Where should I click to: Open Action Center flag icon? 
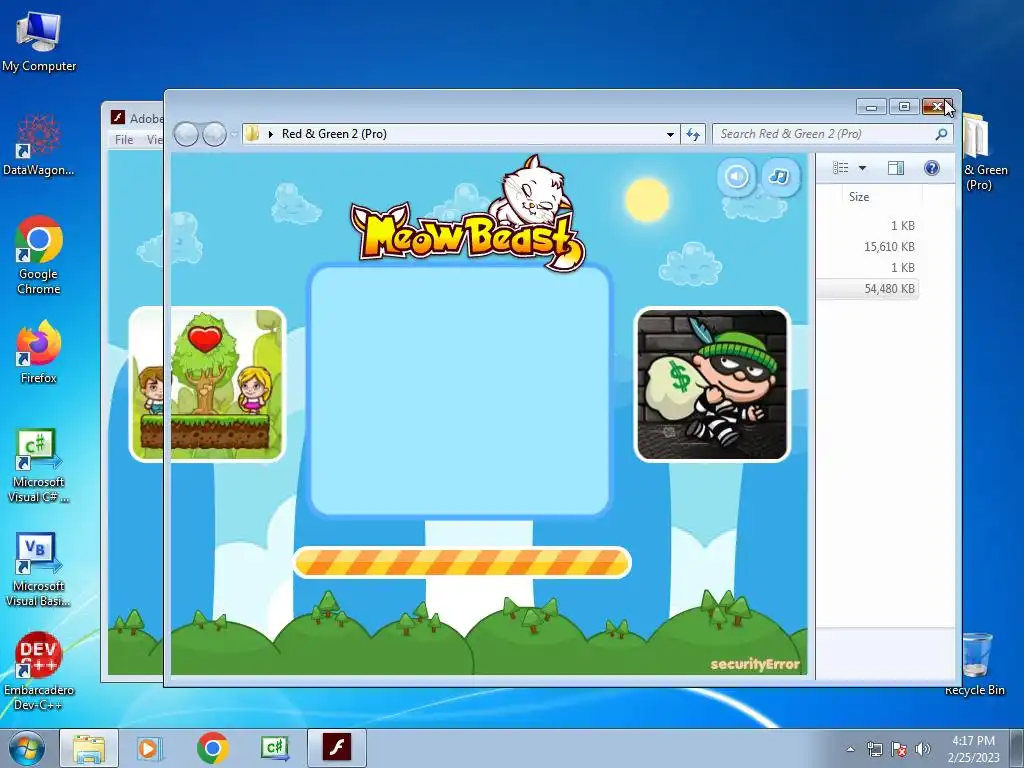pos(899,749)
